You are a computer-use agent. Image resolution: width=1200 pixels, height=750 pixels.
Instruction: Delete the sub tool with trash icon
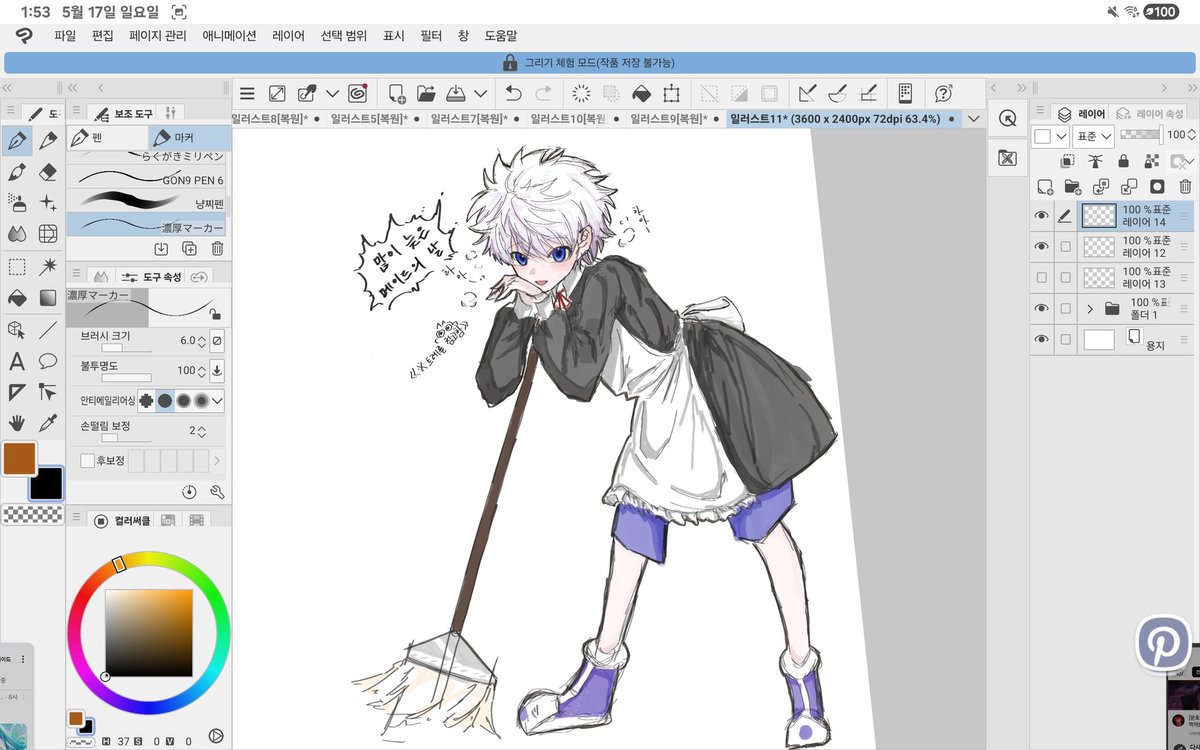pyautogui.click(x=217, y=248)
